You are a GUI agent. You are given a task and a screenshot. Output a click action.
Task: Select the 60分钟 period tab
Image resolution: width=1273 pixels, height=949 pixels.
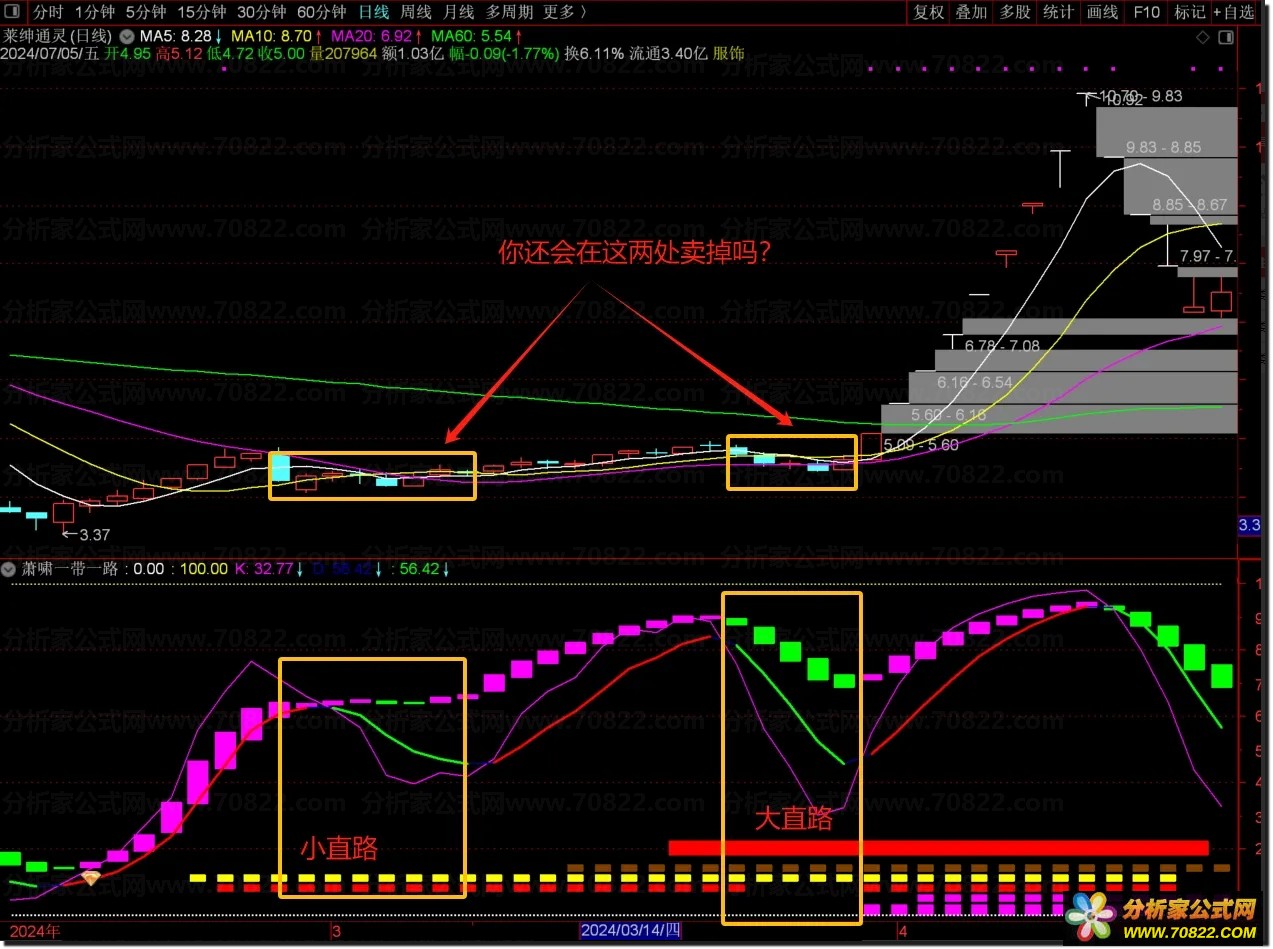click(x=321, y=12)
